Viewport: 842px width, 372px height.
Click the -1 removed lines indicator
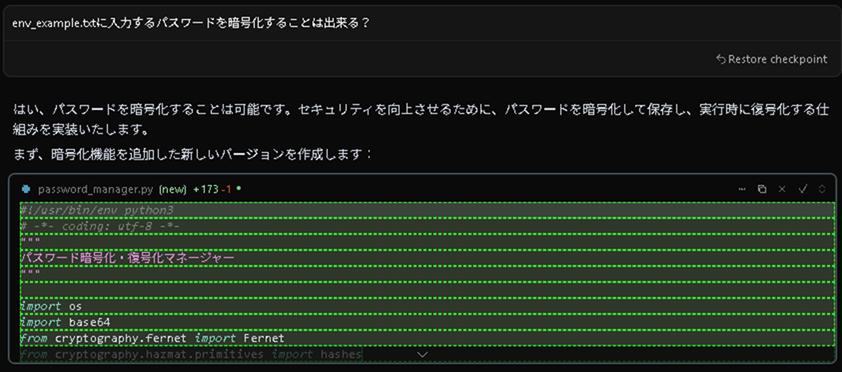pyautogui.click(x=226, y=189)
